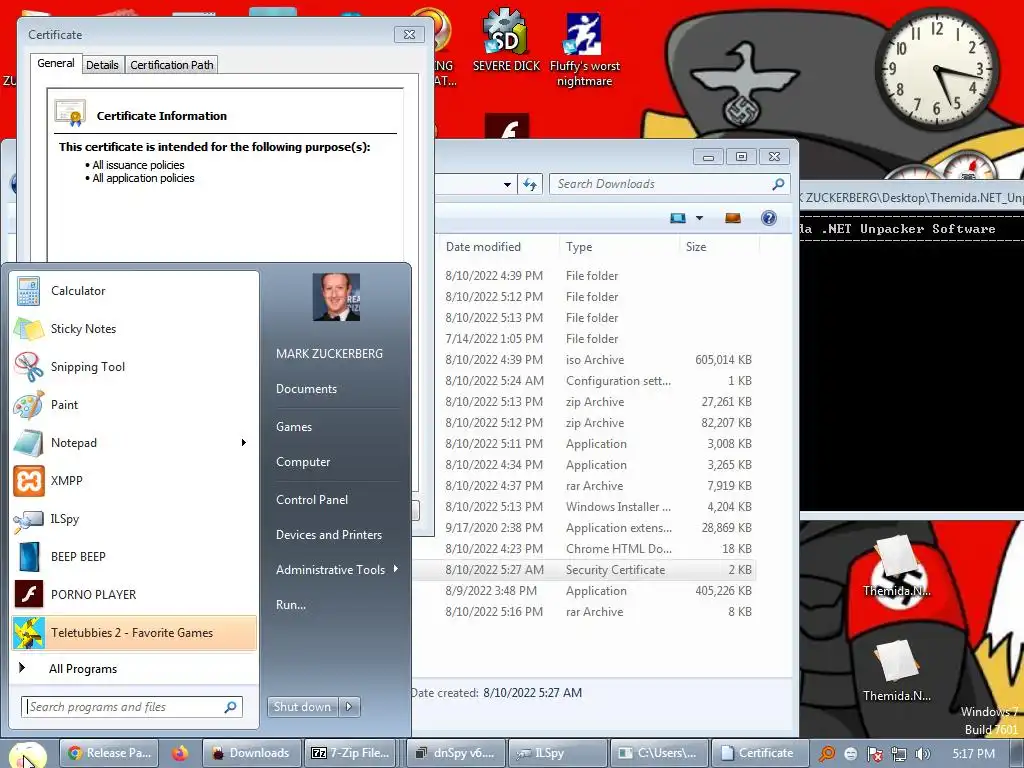Open Action Center flag tray icon
Screen dimensions: 1024x768
tap(874, 754)
